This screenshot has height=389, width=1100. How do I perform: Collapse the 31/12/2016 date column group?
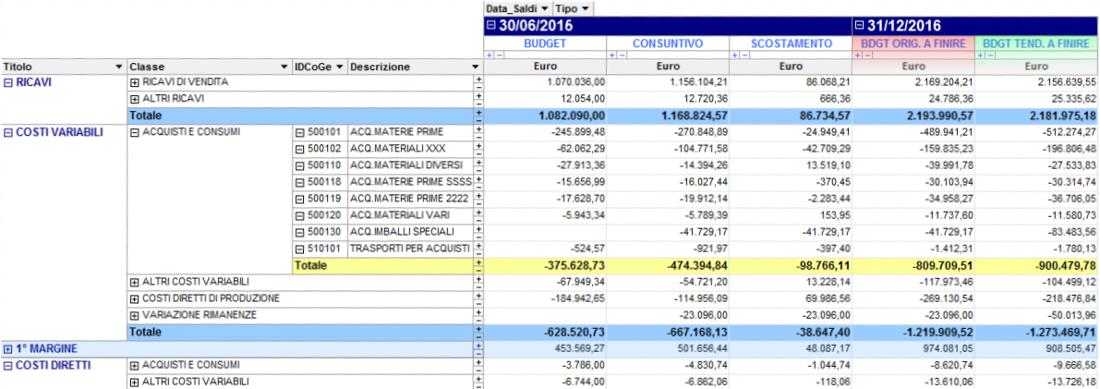tap(859, 26)
